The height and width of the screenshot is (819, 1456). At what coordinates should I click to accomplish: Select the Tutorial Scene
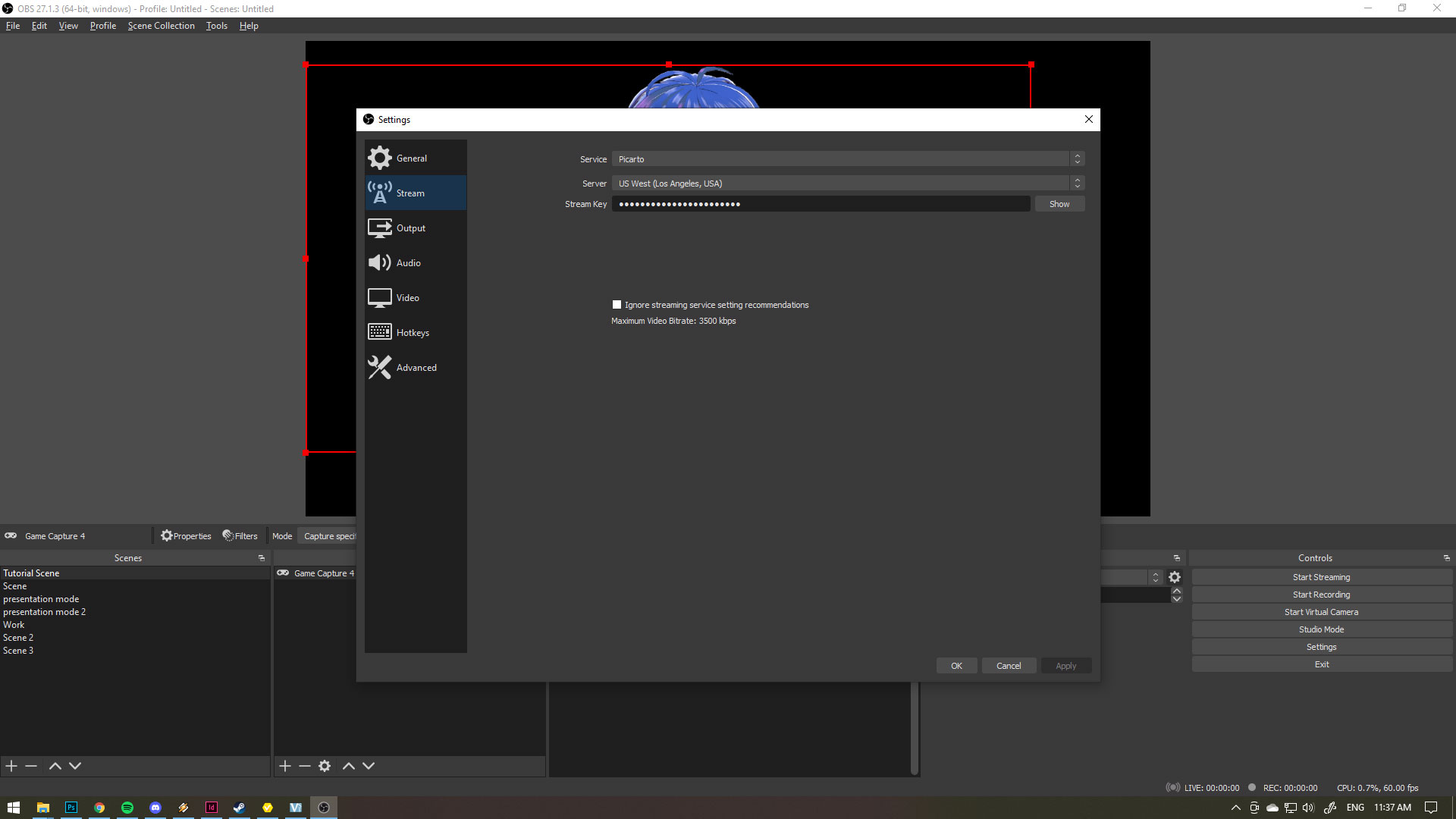pyautogui.click(x=135, y=573)
